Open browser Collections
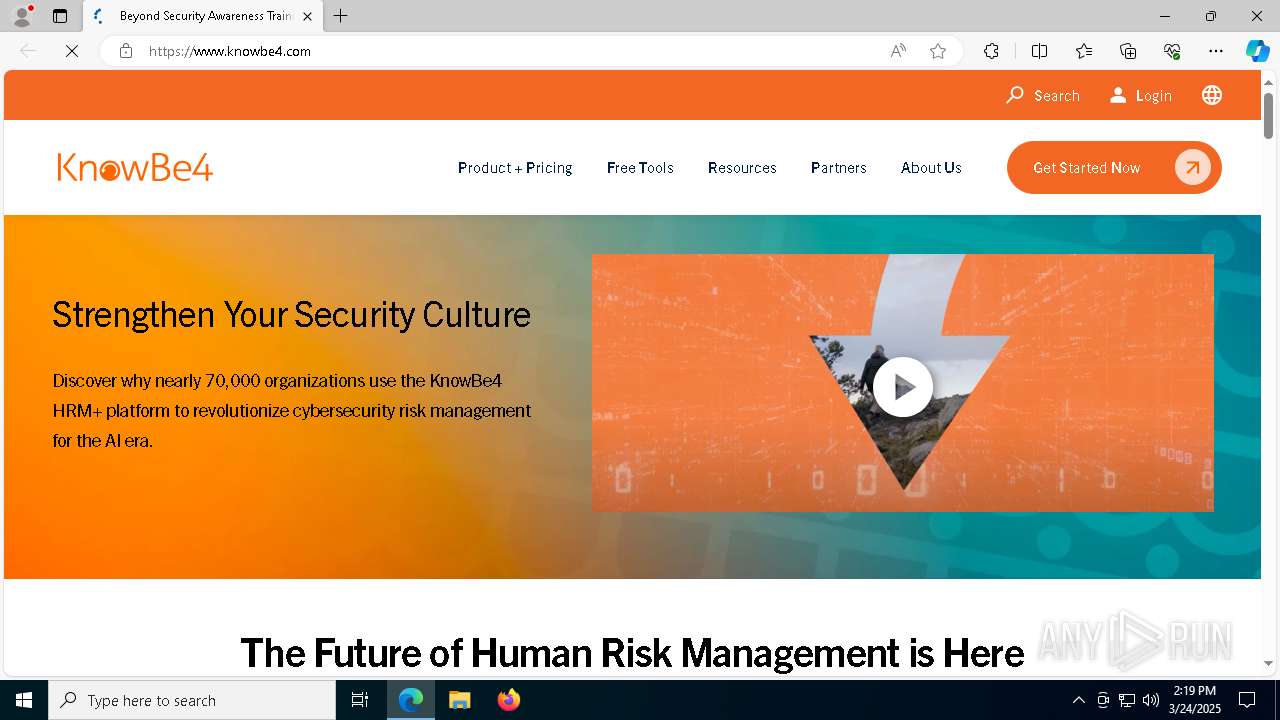Viewport: 1280px width, 720px height. [x=1128, y=51]
